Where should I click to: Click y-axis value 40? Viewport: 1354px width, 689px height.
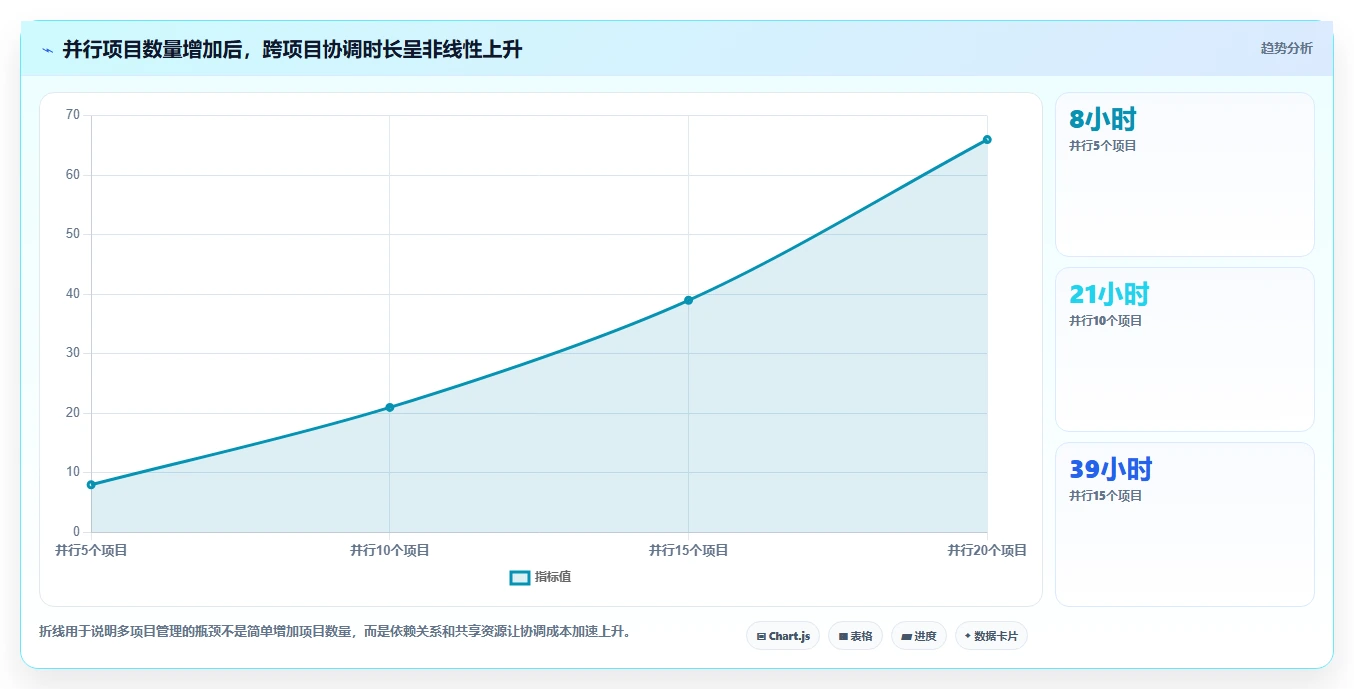point(72,294)
